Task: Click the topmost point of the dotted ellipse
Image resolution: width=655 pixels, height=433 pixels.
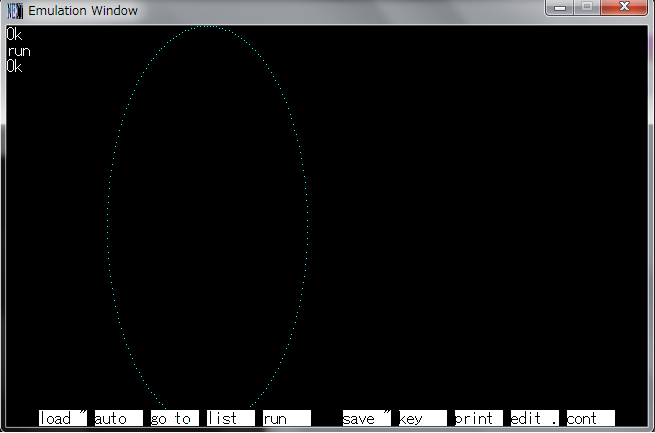Action: click(x=208, y=27)
